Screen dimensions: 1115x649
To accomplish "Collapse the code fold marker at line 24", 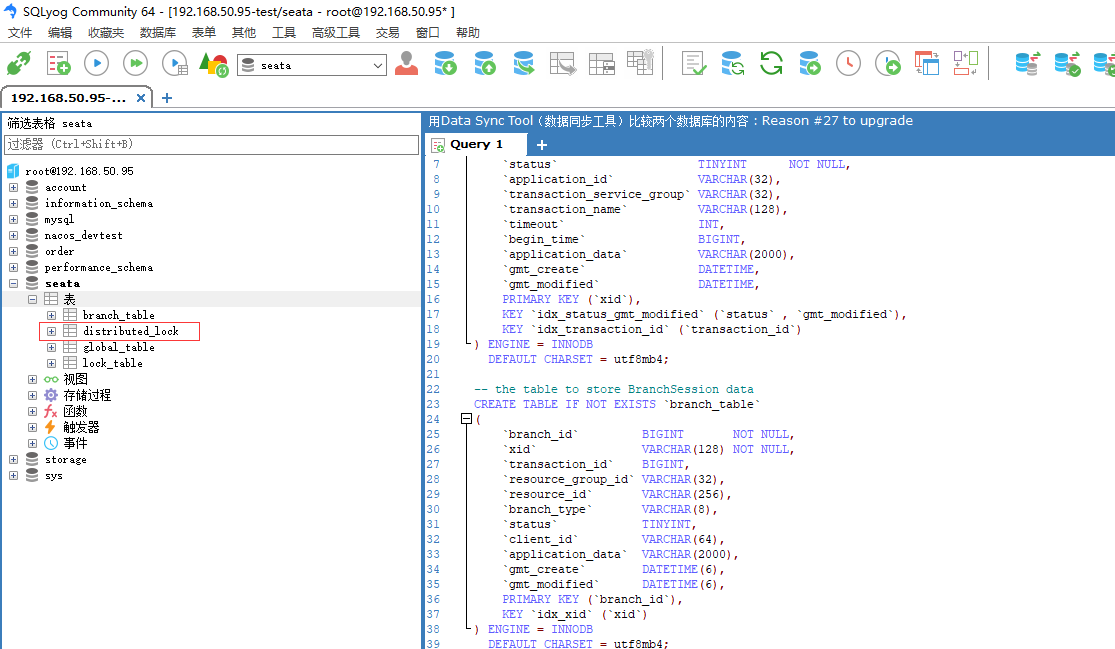I will click(x=466, y=419).
